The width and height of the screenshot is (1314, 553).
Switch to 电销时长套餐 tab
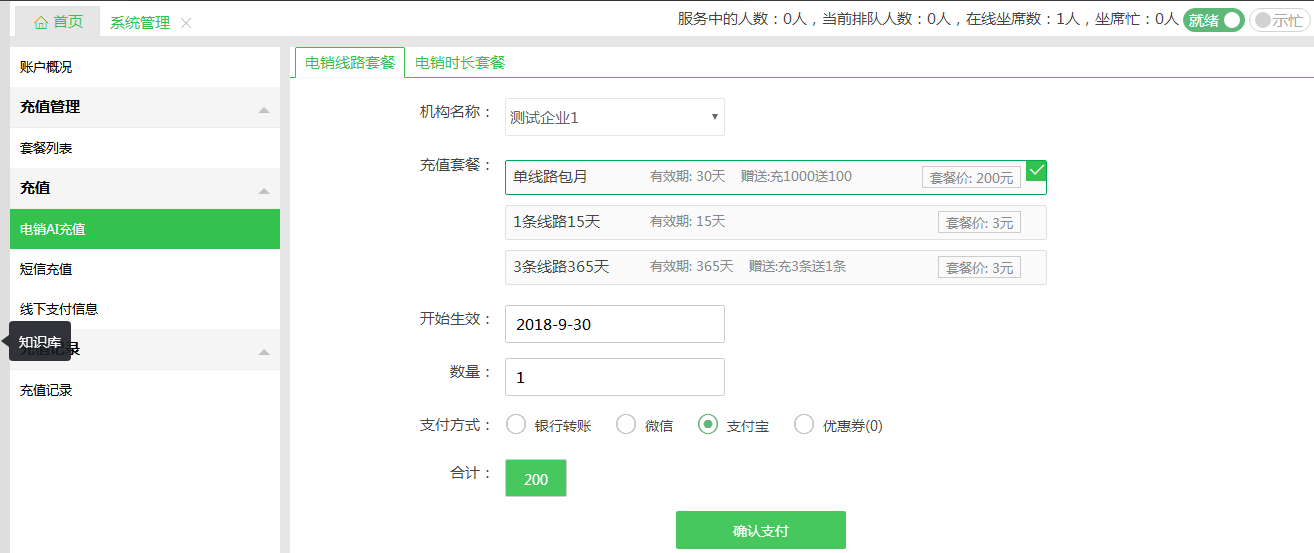460,63
